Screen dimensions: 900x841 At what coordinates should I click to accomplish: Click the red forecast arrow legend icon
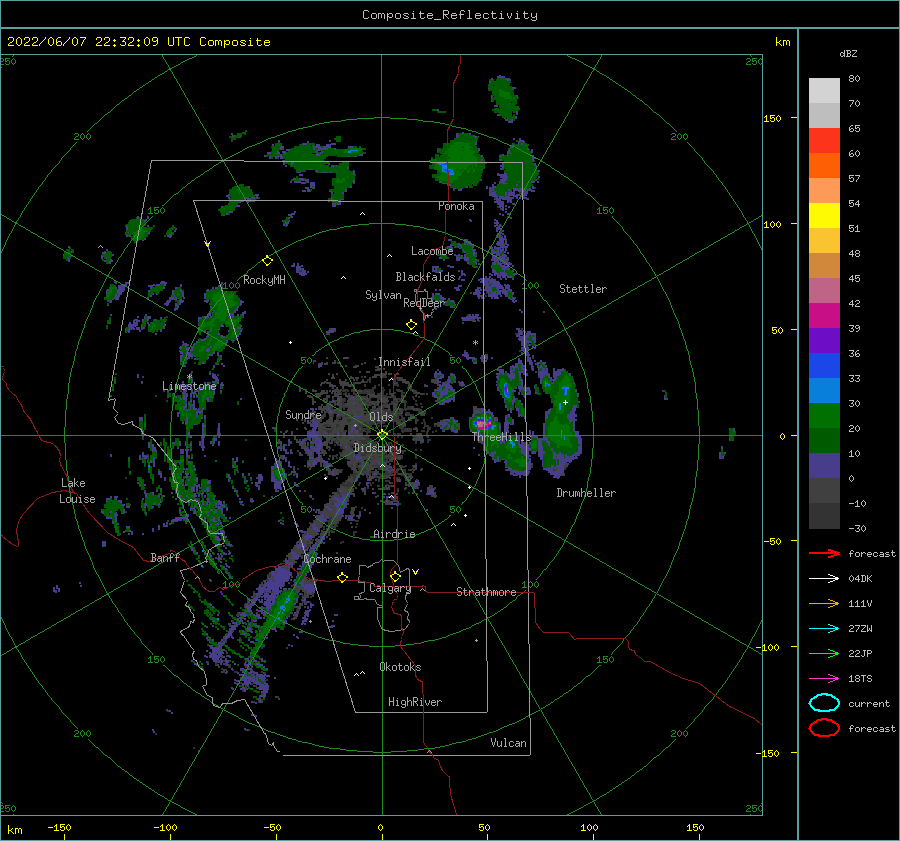pos(824,553)
